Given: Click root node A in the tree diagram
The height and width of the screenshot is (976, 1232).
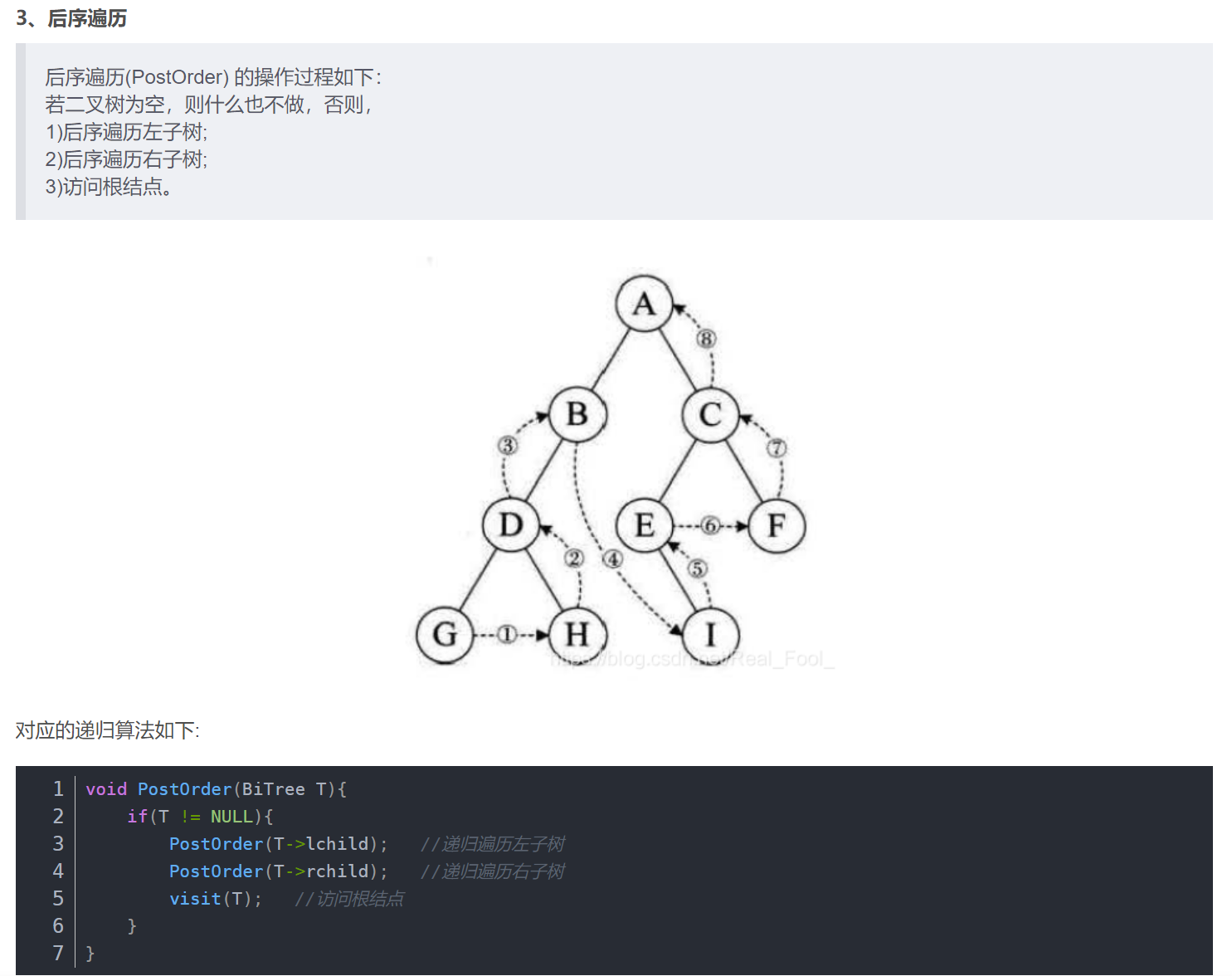Looking at the screenshot, I should [x=644, y=304].
